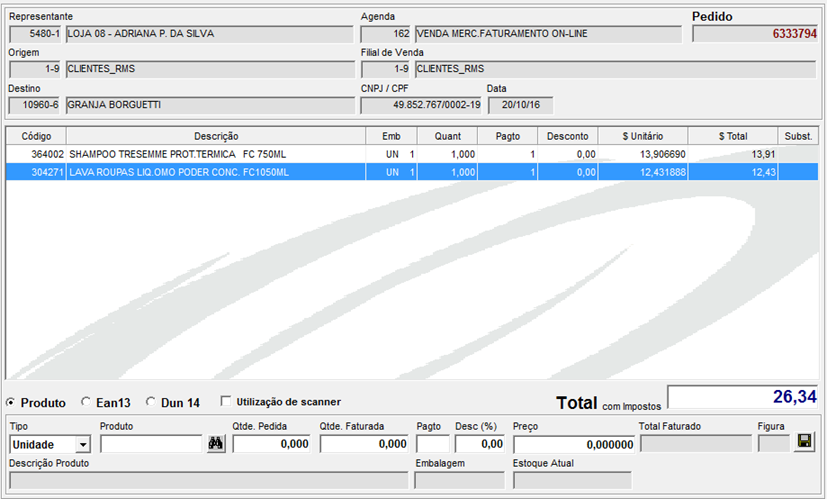This screenshot has height=499, width=827.
Task: Click the Pedido number 6333794 field
Action: point(755,34)
